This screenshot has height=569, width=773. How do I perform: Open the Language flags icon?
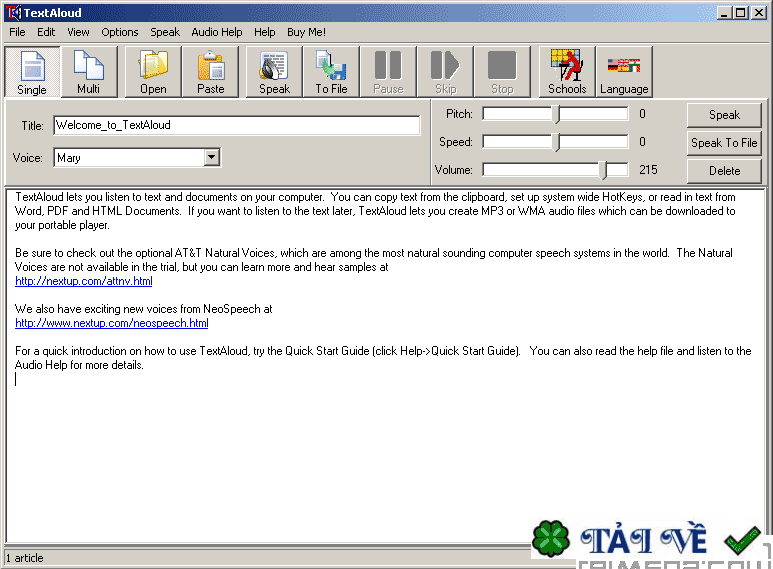624,71
